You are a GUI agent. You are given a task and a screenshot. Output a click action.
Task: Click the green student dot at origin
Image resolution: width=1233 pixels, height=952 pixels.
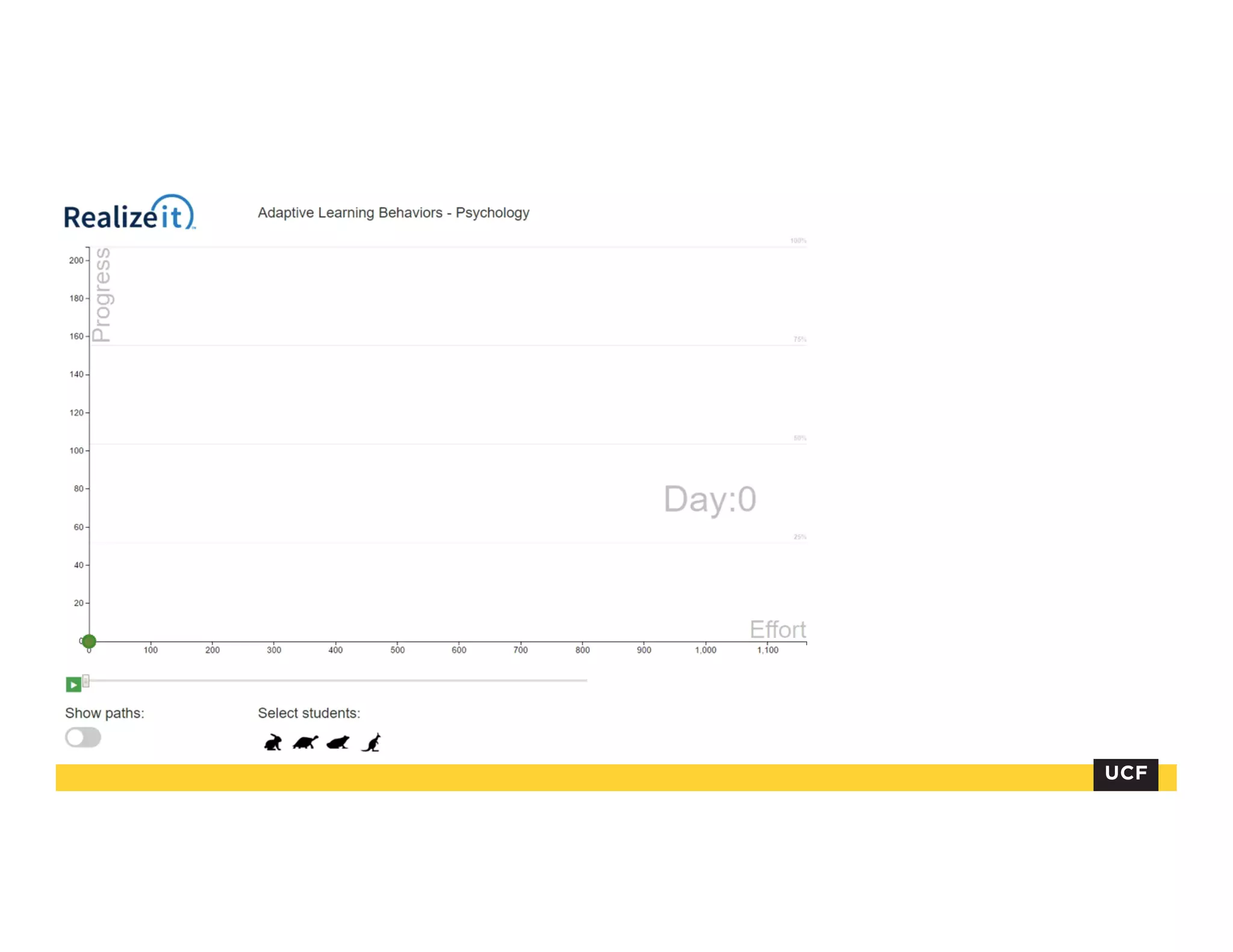89,641
